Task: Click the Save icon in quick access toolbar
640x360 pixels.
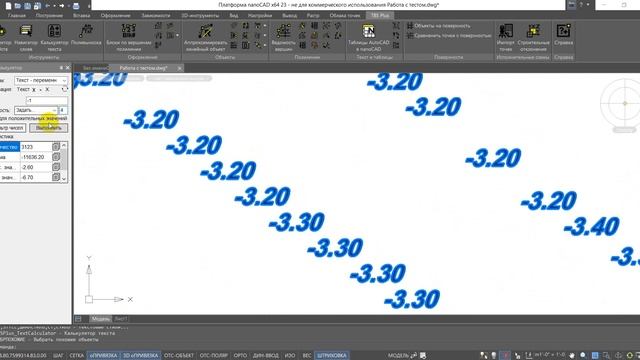Action: coord(27,6)
